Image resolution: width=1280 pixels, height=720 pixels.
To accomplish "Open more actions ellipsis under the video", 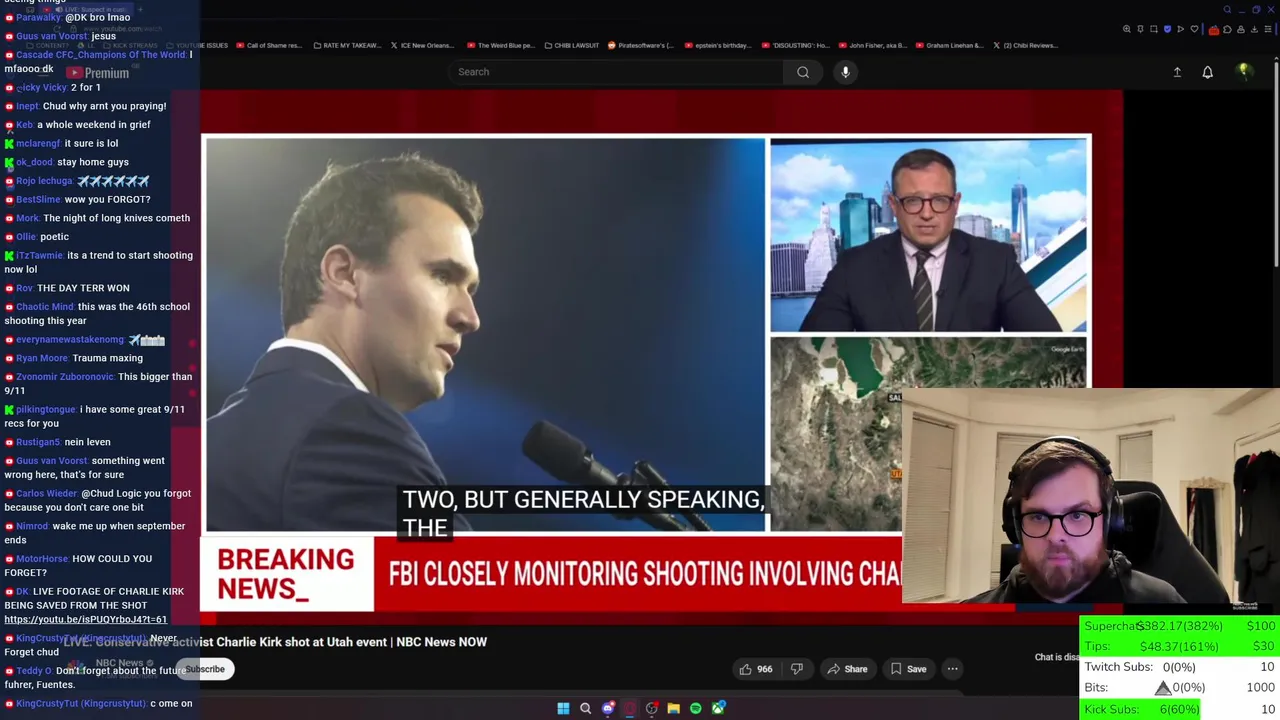I will click(x=952, y=669).
